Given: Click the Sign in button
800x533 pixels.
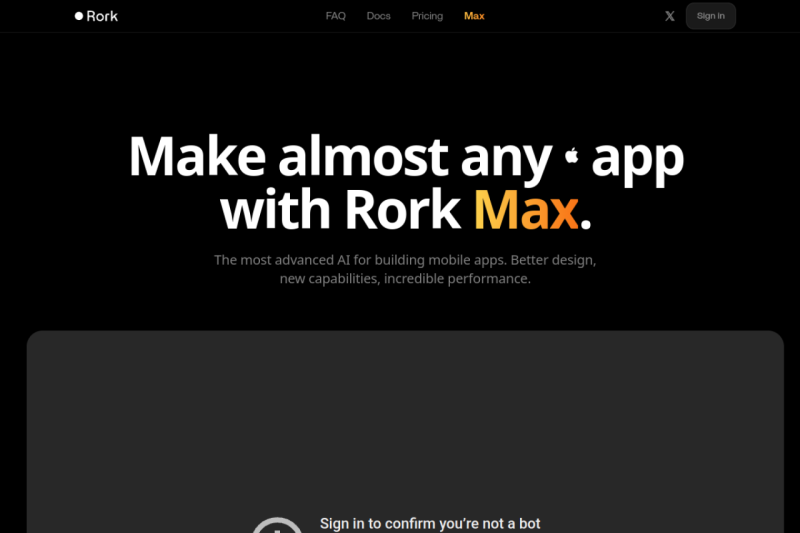Looking at the screenshot, I should [710, 16].
